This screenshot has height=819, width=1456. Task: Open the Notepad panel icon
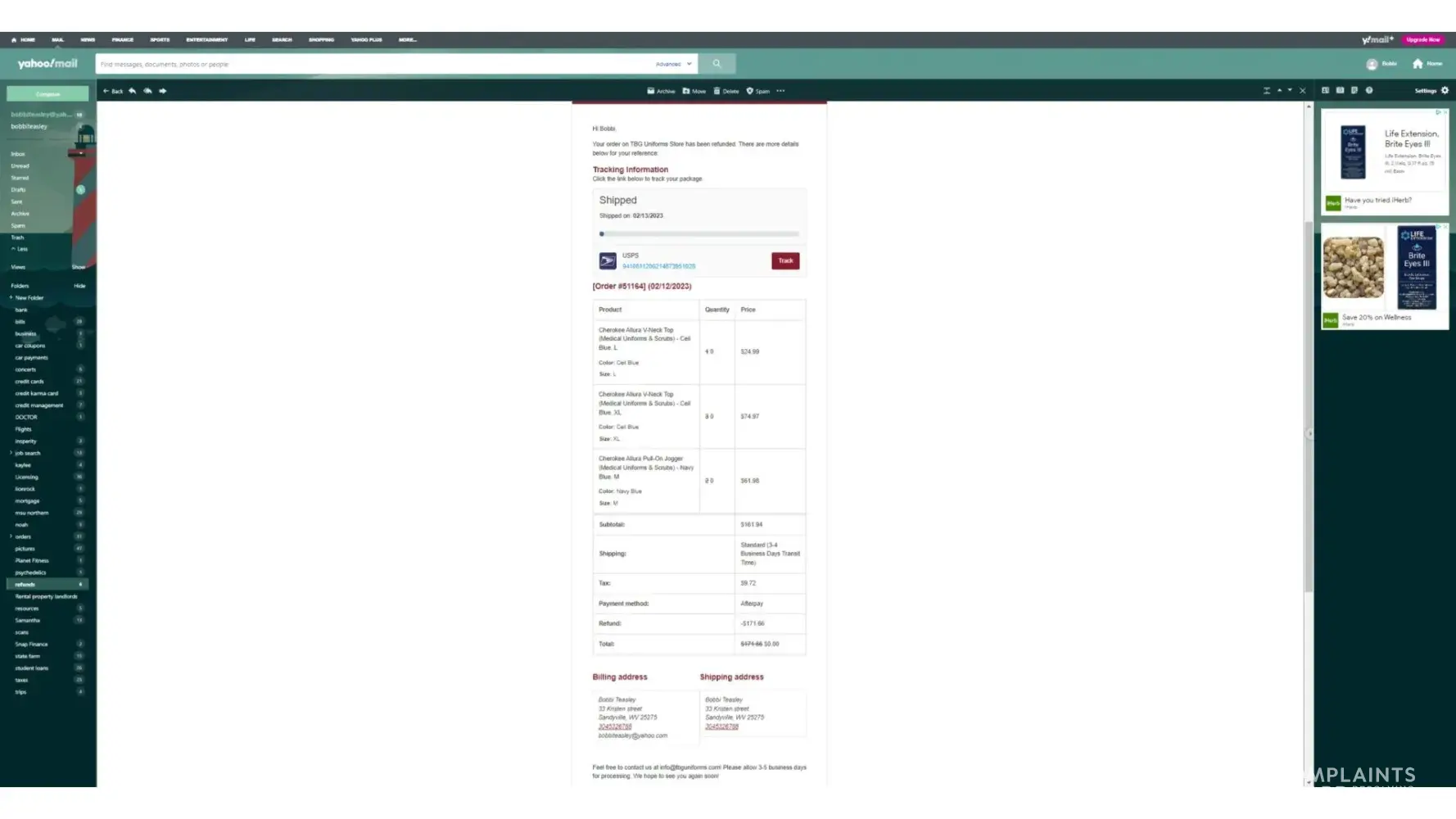pos(1354,90)
